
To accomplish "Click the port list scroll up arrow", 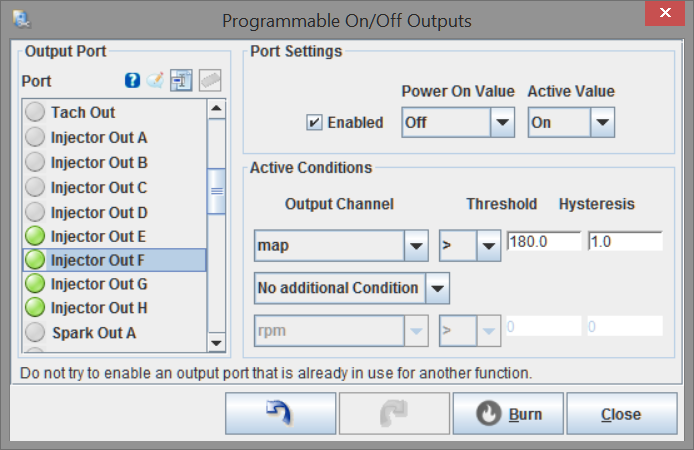I will (216, 109).
